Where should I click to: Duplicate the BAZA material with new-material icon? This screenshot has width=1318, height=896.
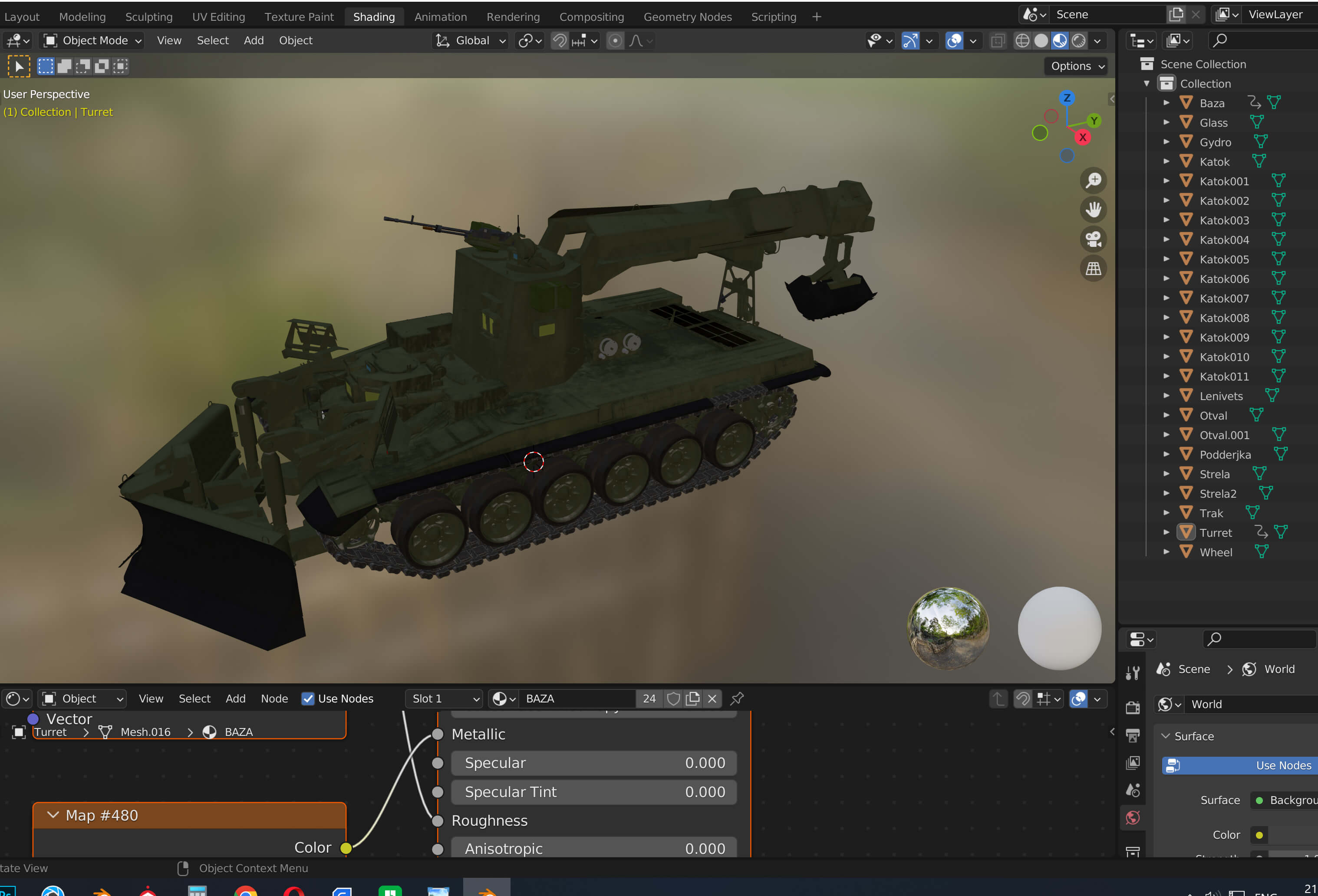pyautogui.click(x=692, y=699)
